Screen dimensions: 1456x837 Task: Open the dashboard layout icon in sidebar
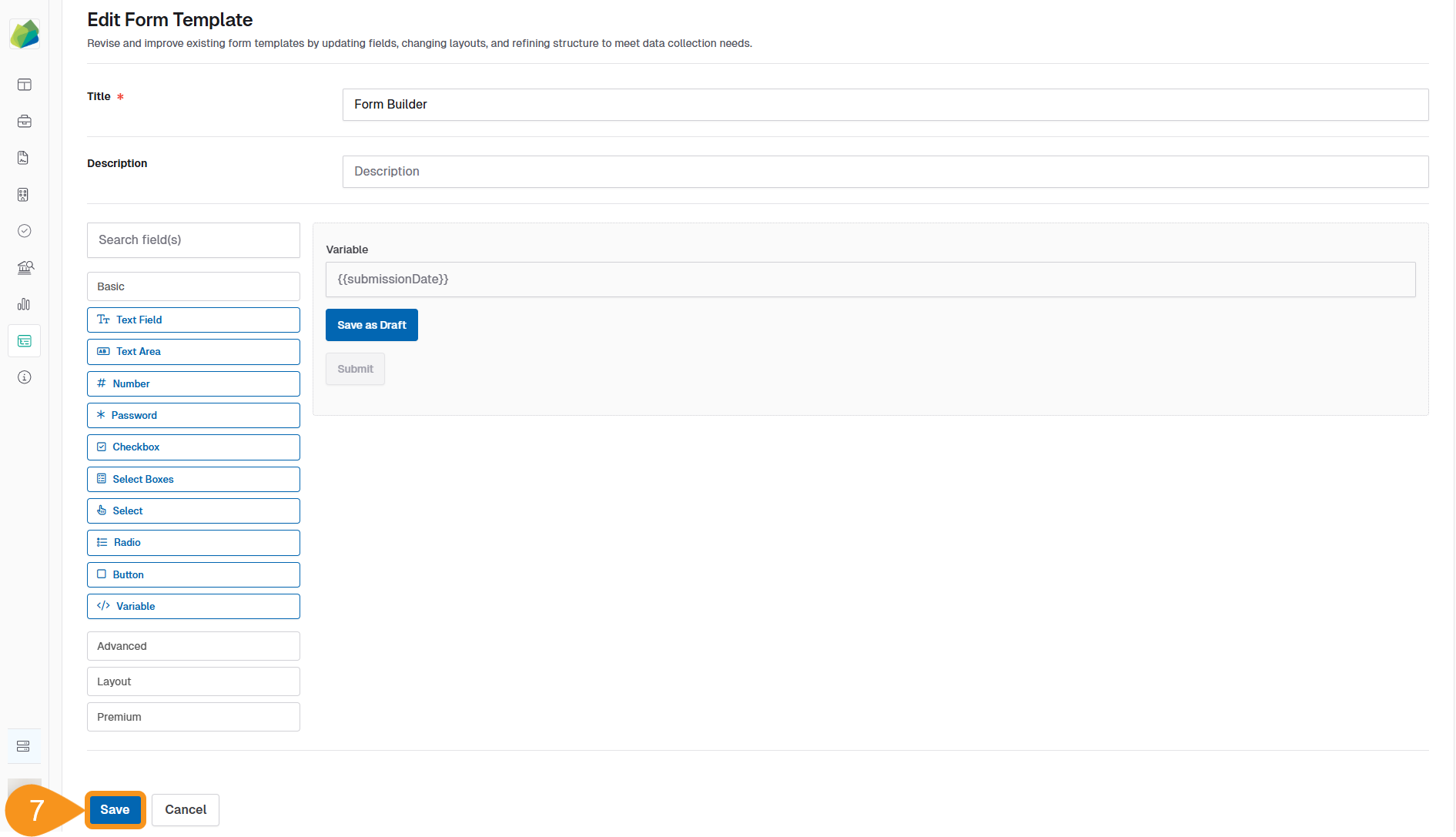click(25, 85)
